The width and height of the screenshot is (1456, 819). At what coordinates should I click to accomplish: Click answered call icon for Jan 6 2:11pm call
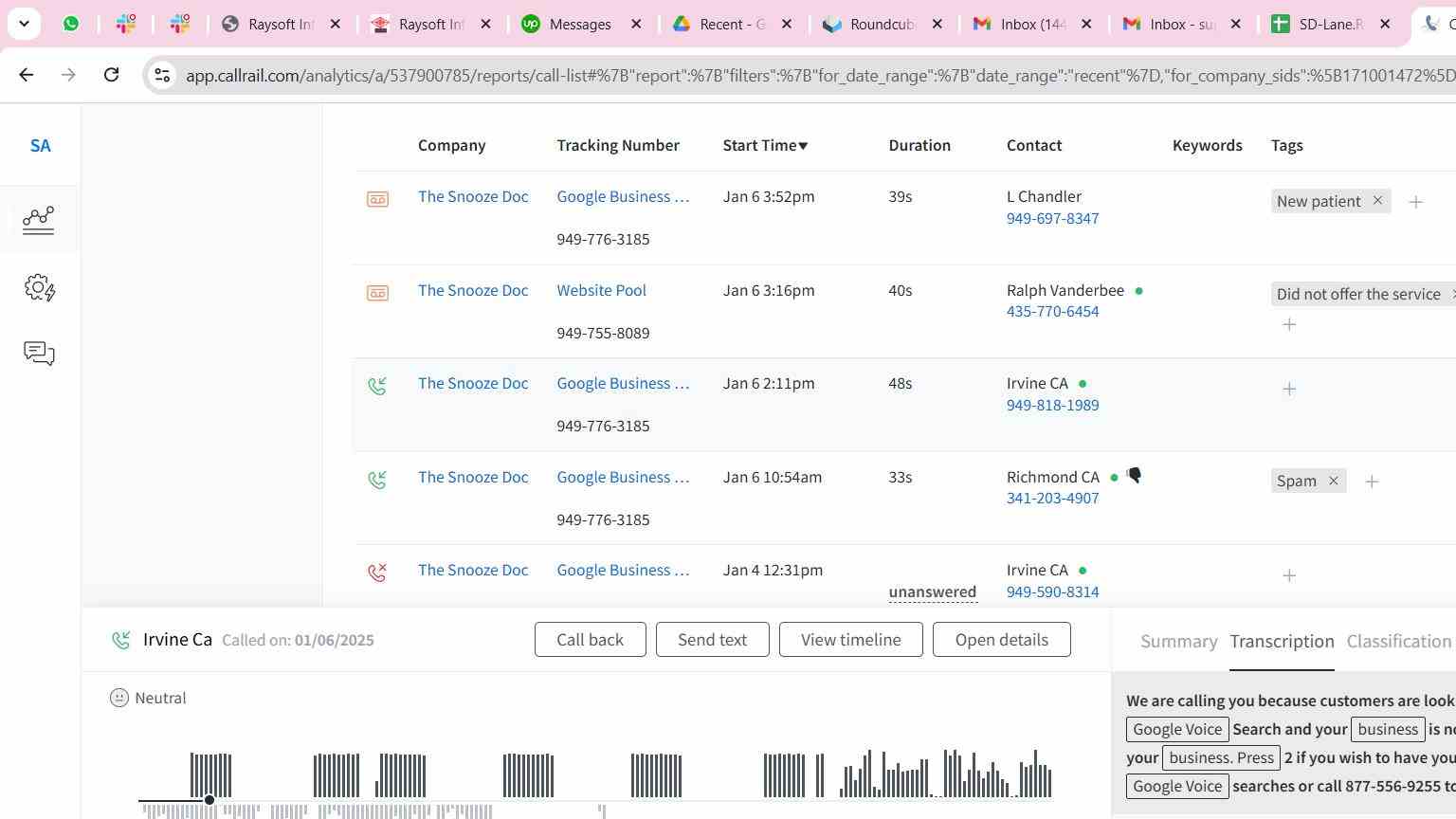[377, 386]
